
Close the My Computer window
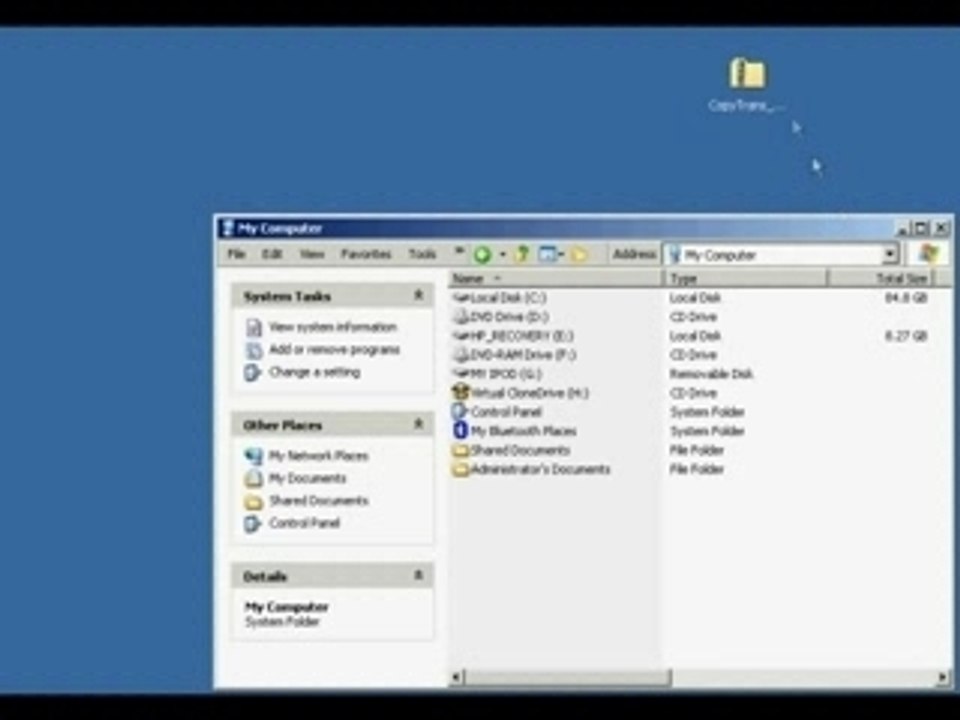[942, 228]
